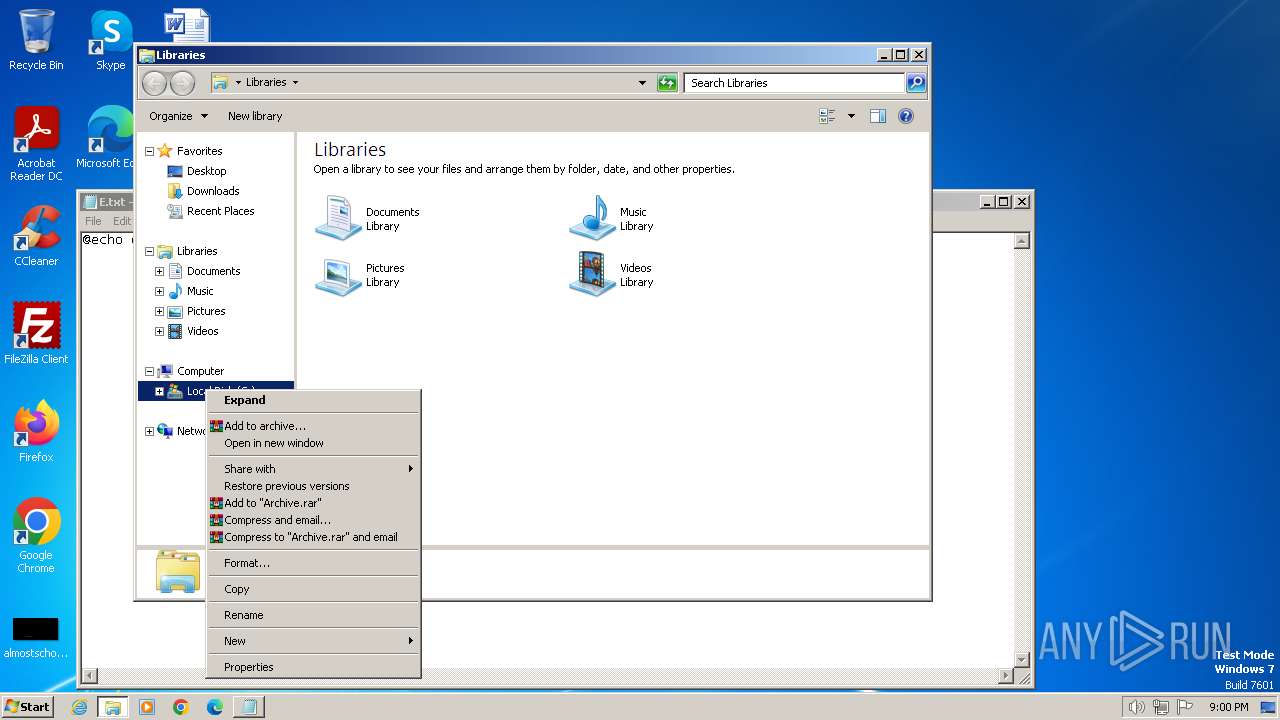
Task: Click Windows Media Player taskbar icon
Action: 147,707
